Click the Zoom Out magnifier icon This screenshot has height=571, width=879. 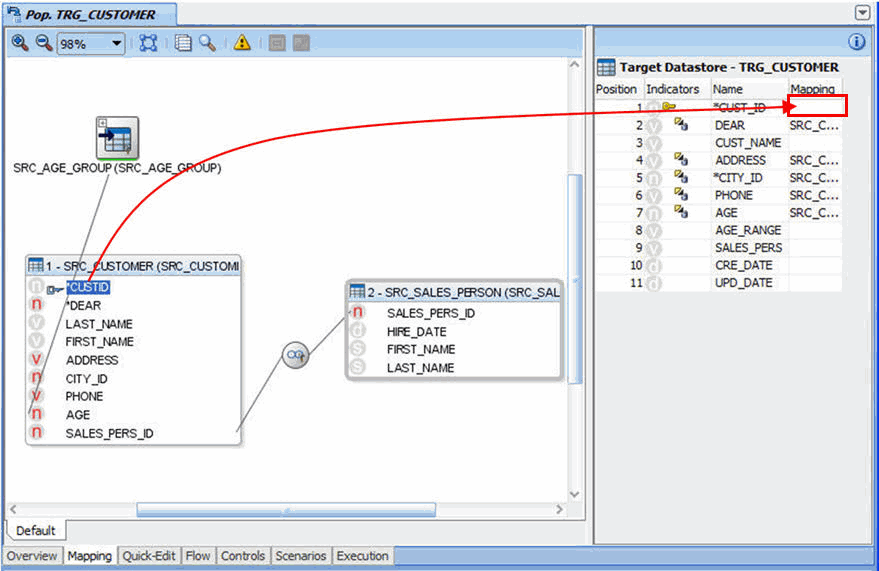pos(44,43)
